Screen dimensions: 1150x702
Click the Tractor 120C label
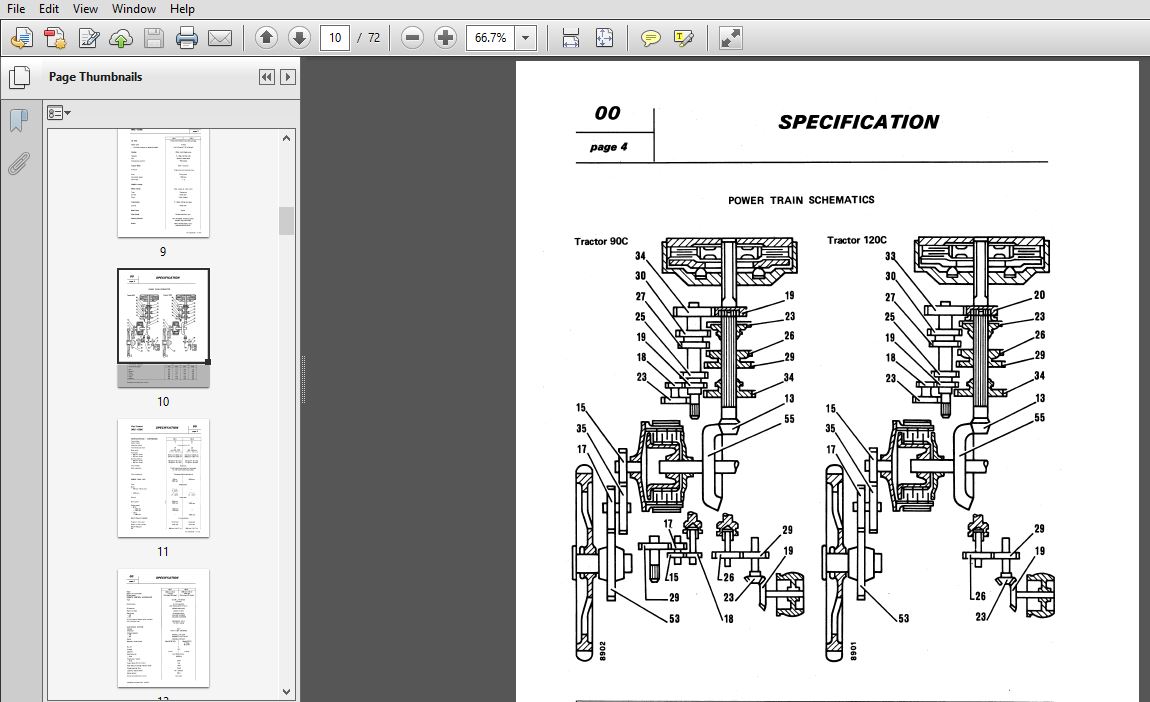(857, 240)
